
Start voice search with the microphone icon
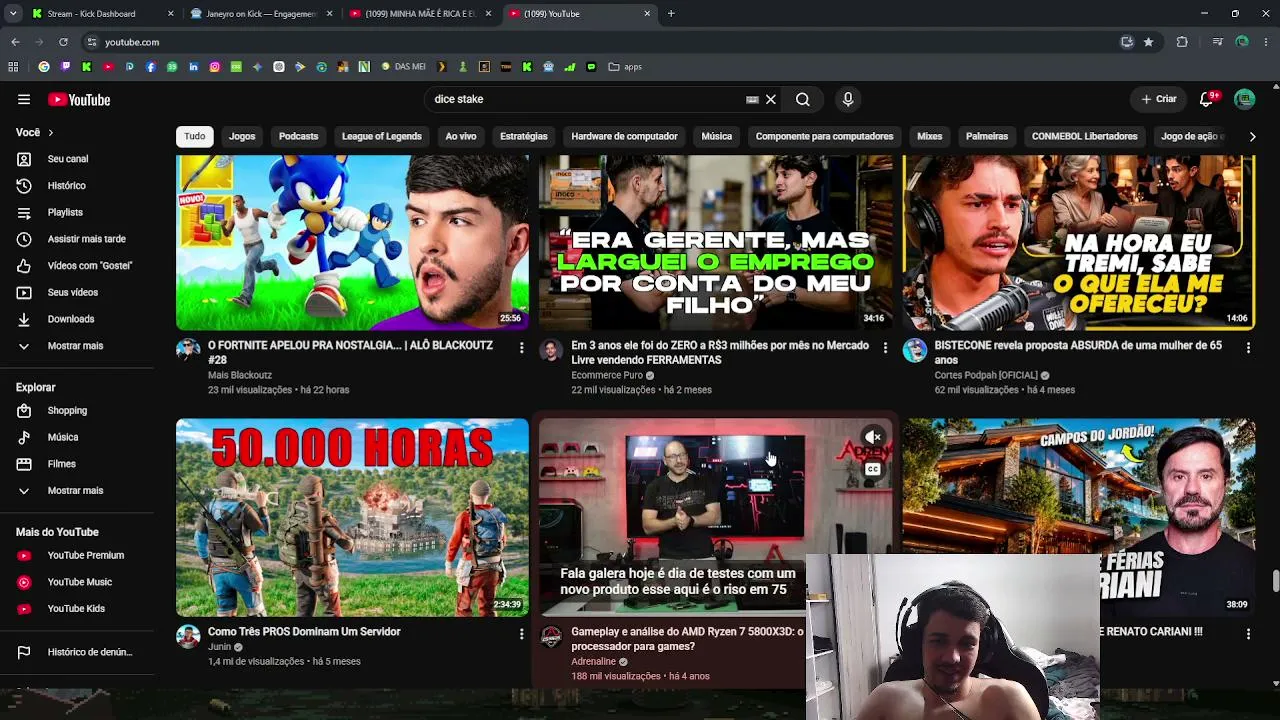(848, 99)
